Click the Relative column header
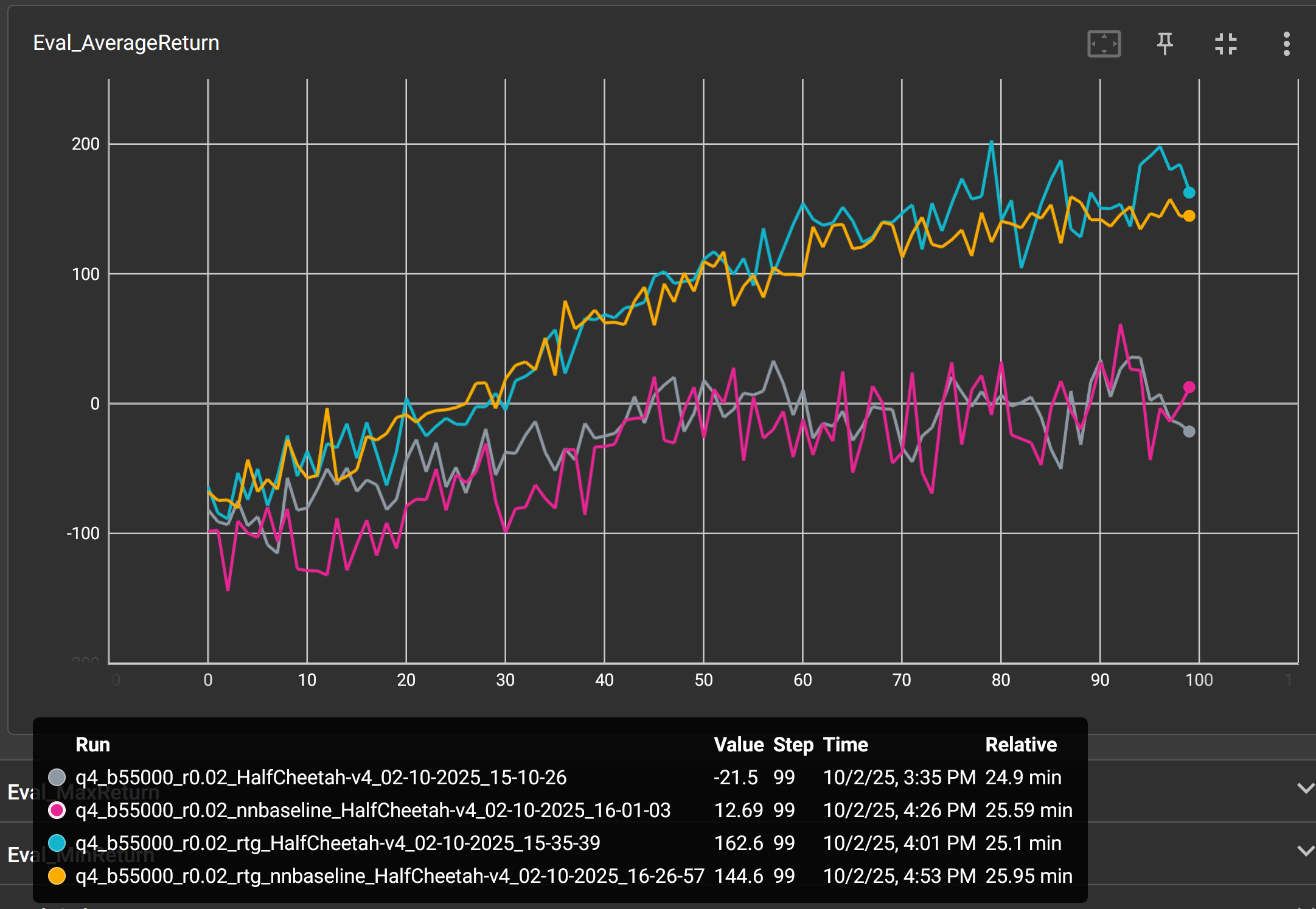This screenshot has height=909, width=1316. [1020, 744]
